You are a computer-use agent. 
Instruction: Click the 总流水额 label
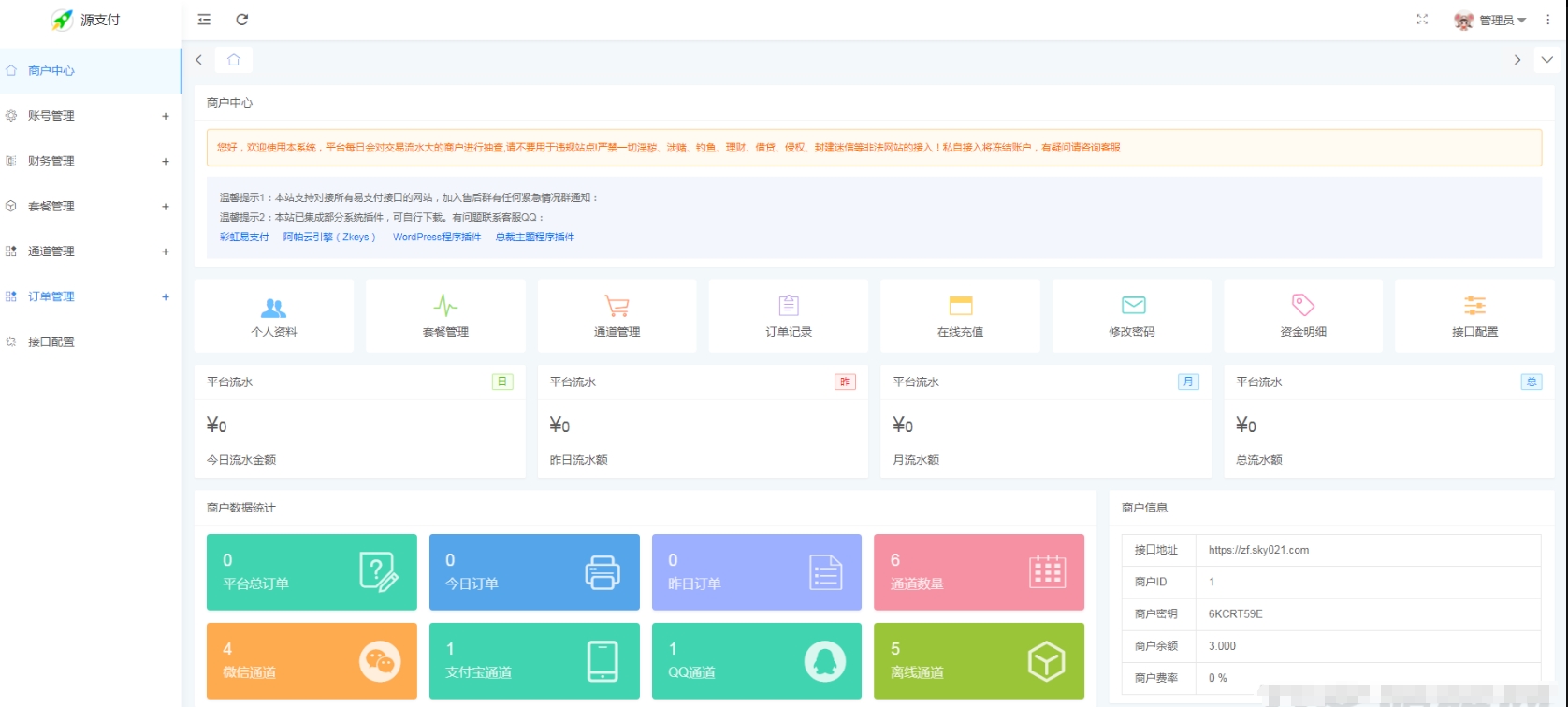(1259, 460)
